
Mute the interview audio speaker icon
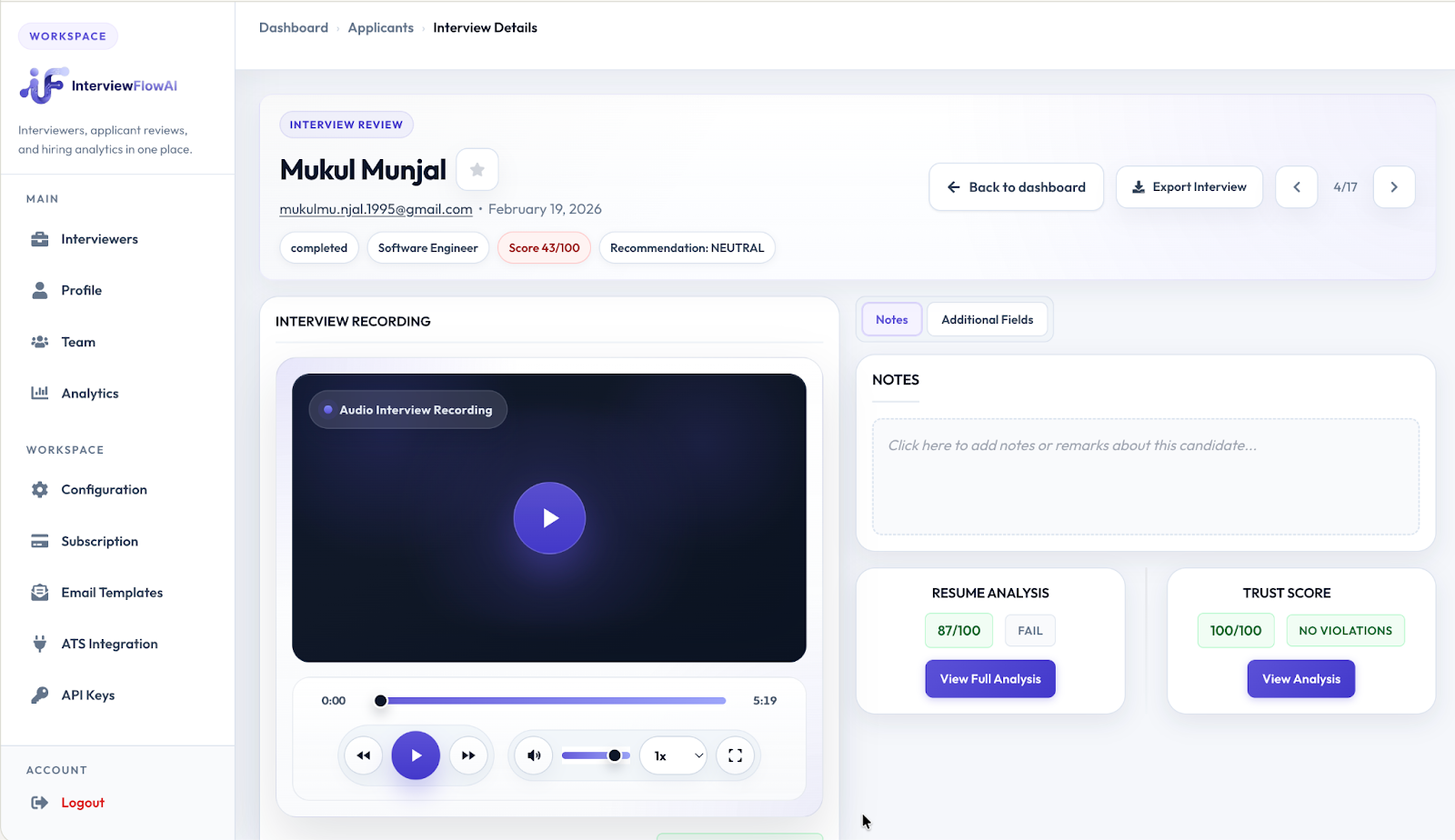click(534, 755)
